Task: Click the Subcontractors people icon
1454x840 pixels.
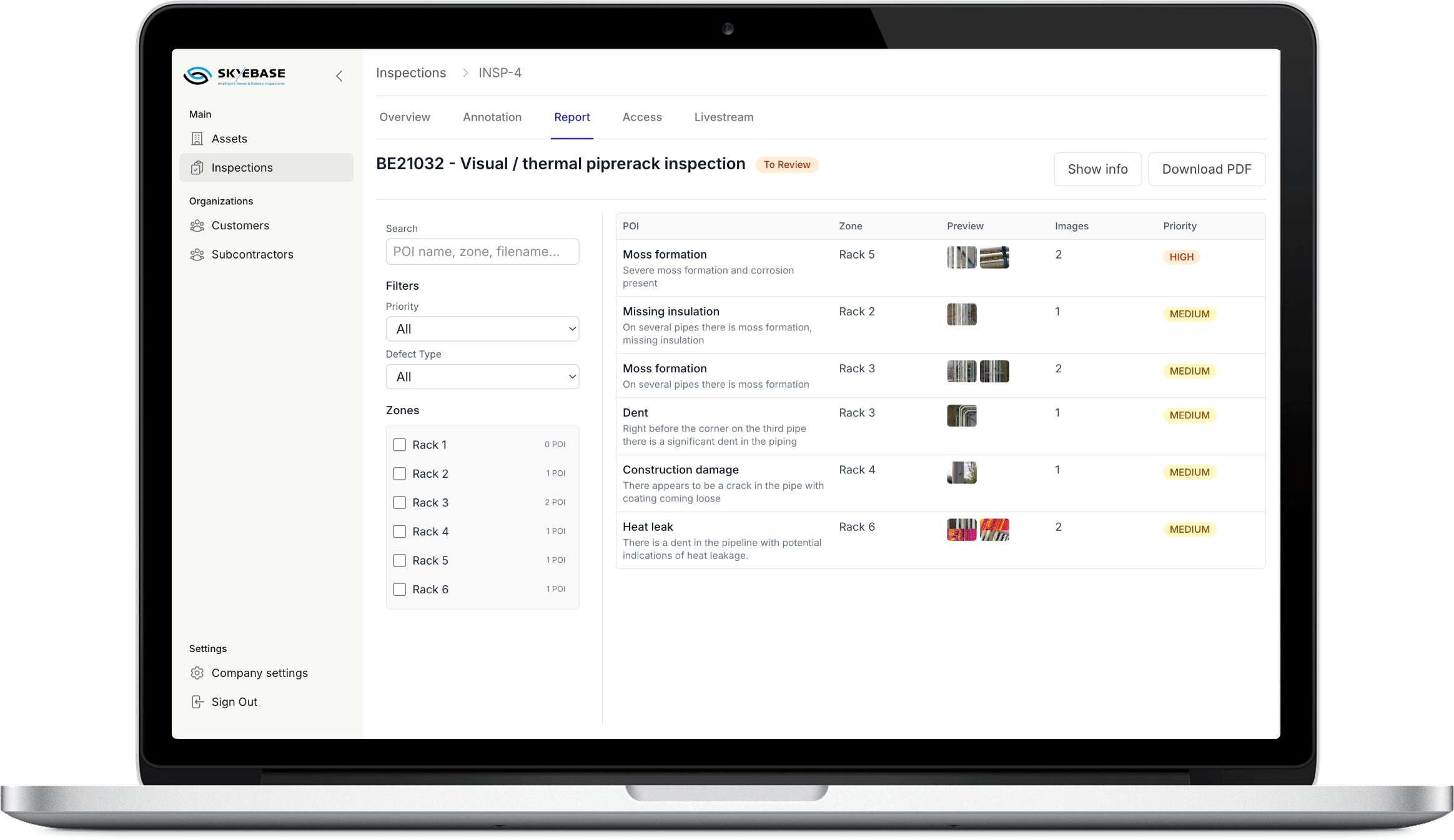Action: tap(197, 254)
